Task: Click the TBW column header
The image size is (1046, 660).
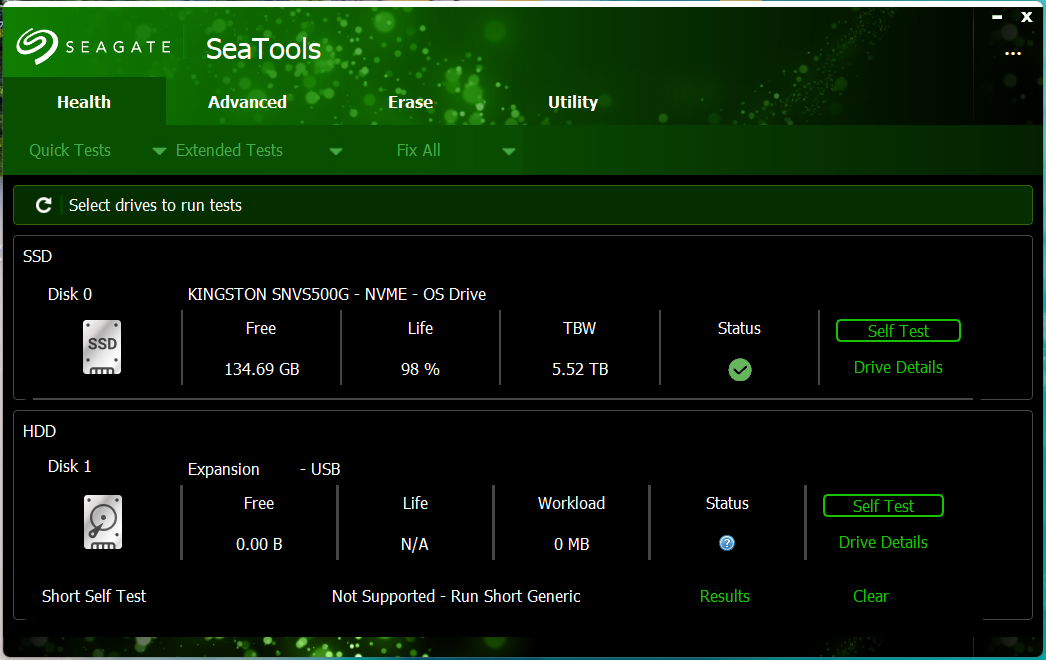Action: [x=580, y=328]
